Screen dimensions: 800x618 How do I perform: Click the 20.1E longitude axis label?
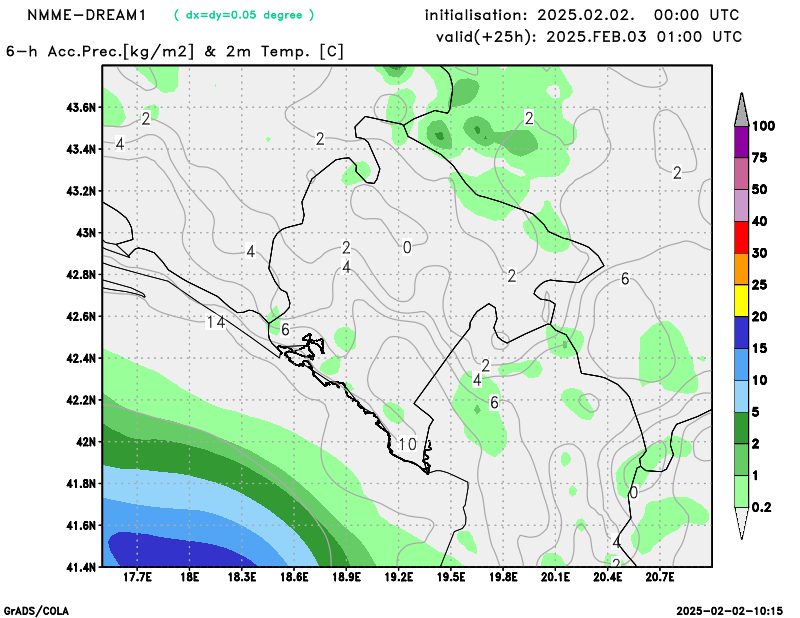555,577
